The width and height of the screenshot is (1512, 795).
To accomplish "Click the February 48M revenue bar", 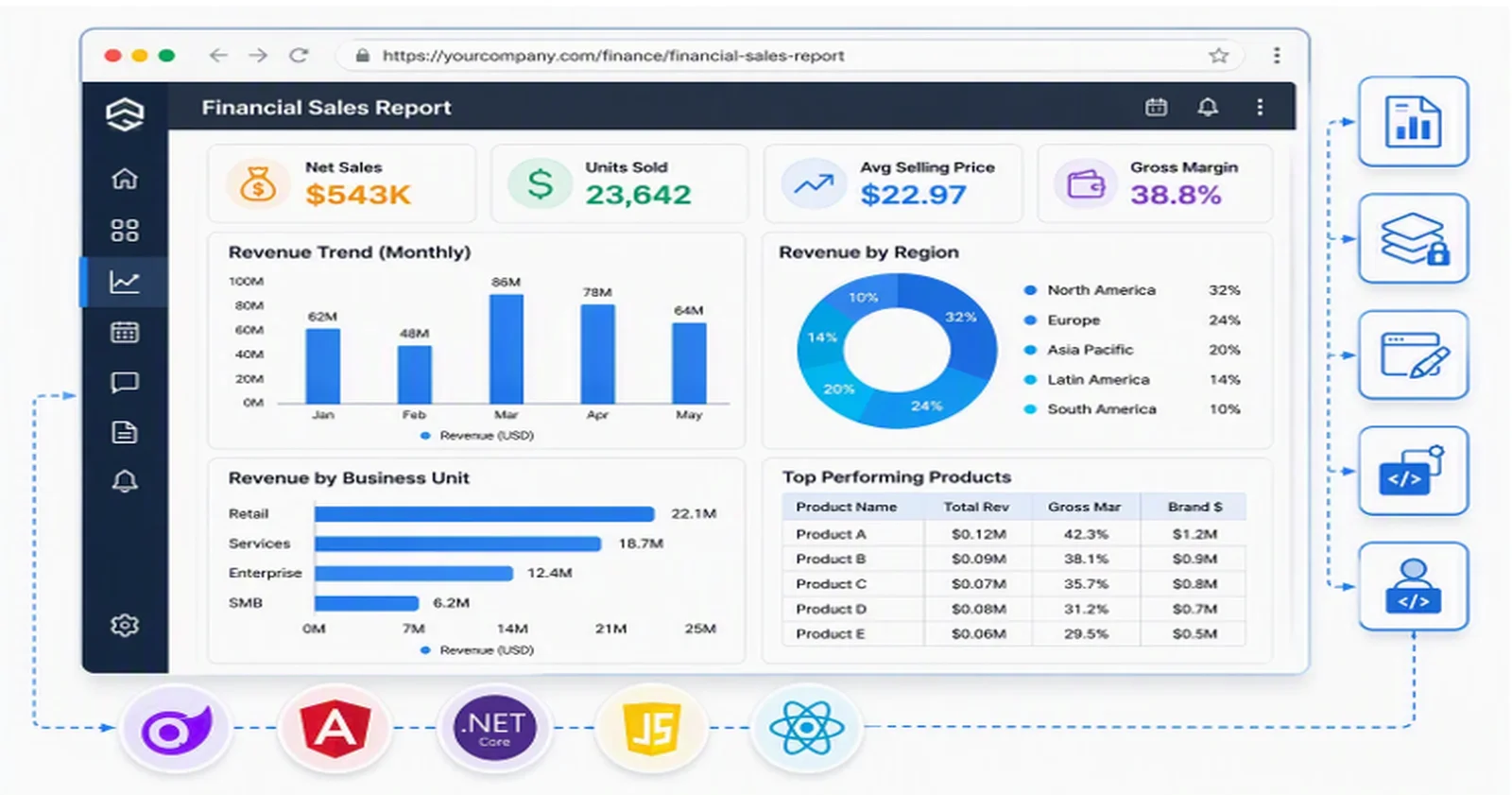I will tap(415, 374).
